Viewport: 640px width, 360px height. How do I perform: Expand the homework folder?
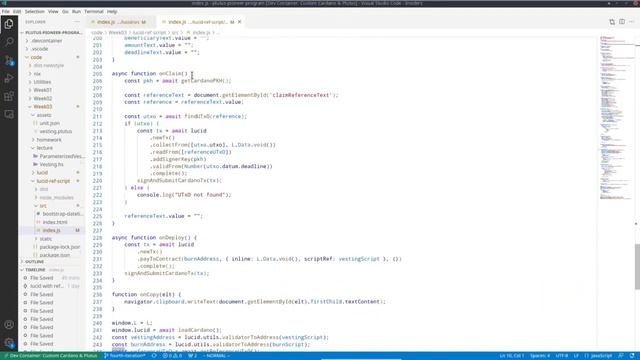(x=49, y=140)
